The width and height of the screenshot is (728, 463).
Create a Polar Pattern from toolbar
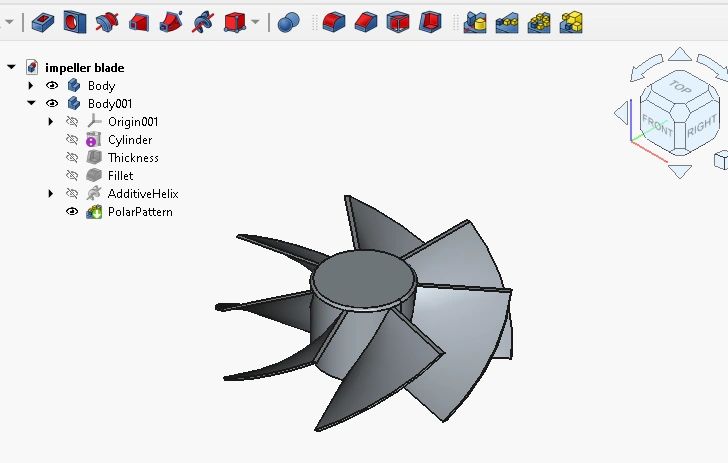tap(539, 22)
